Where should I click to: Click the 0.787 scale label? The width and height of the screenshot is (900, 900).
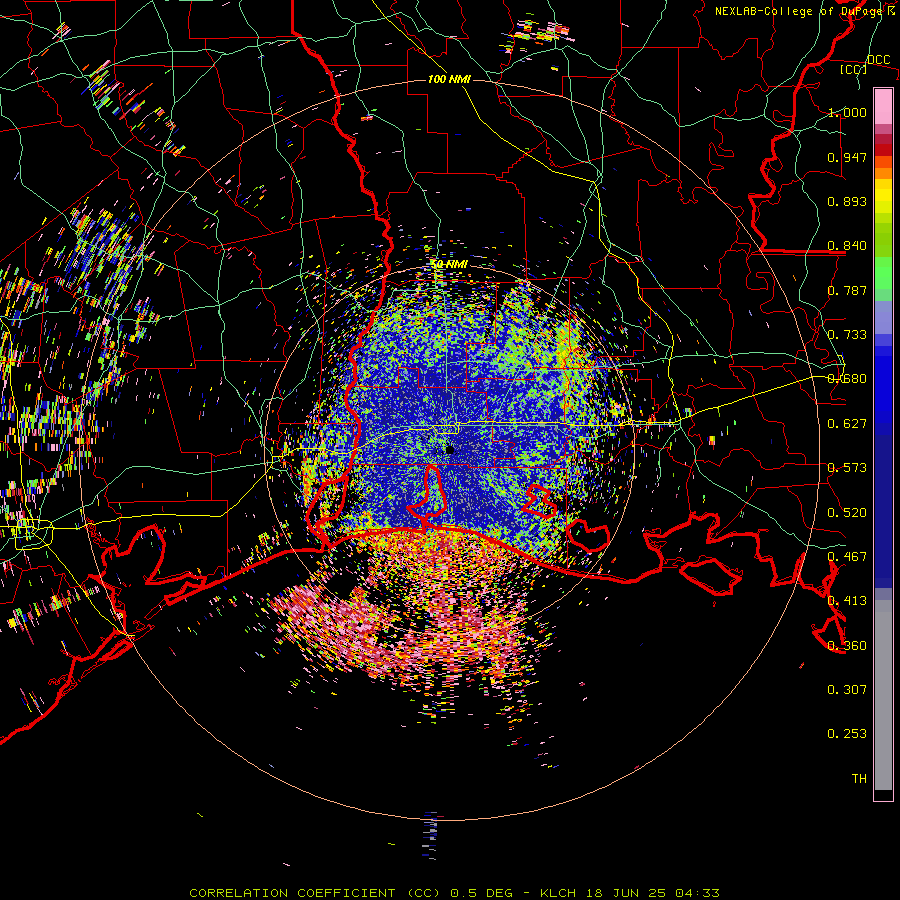click(x=847, y=290)
